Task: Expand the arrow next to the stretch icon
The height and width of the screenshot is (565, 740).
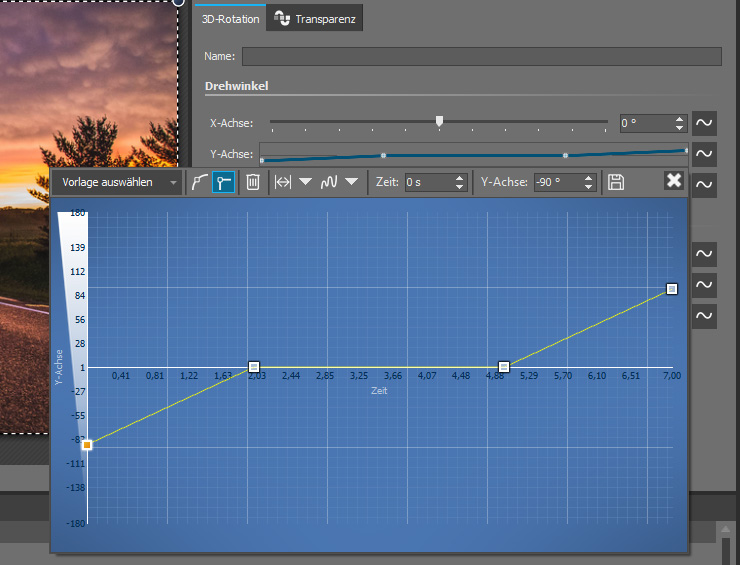Action: pyautogui.click(x=305, y=182)
